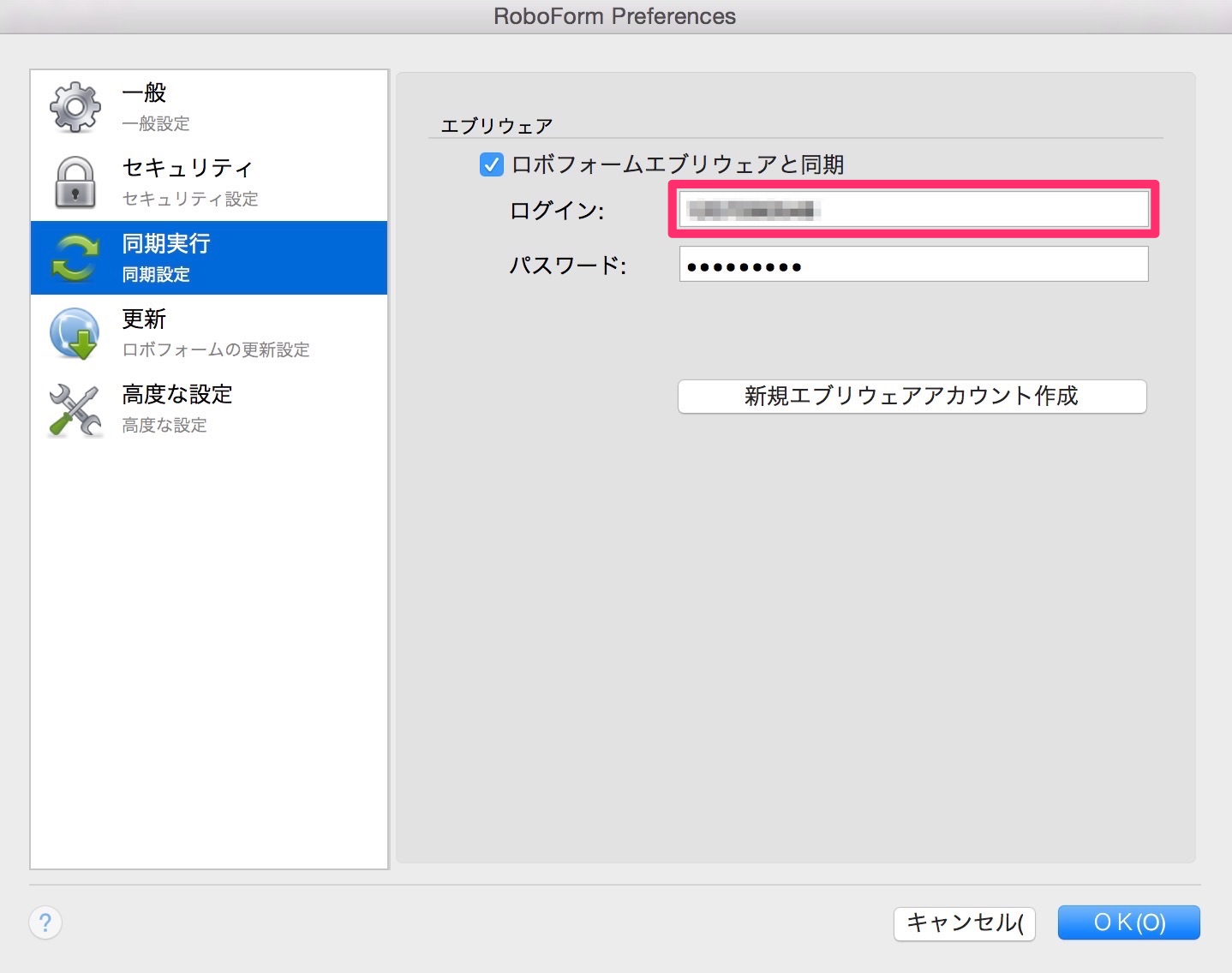Image resolution: width=1232 pixels, height=973 pixels.
Task: Click the パスワード: label text
Action: (x=568, y=266)
